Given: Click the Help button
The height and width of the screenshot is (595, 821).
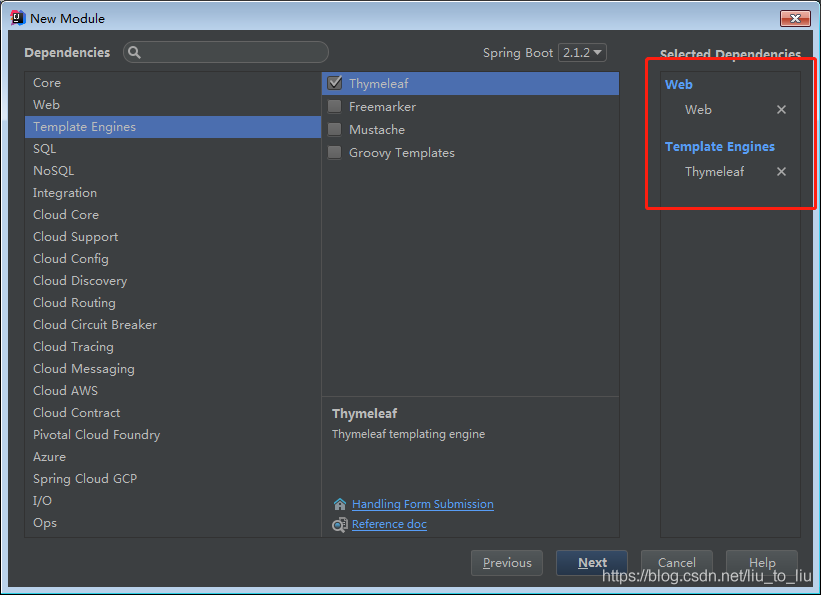Looking at the screenshot, I should [762, 563].
